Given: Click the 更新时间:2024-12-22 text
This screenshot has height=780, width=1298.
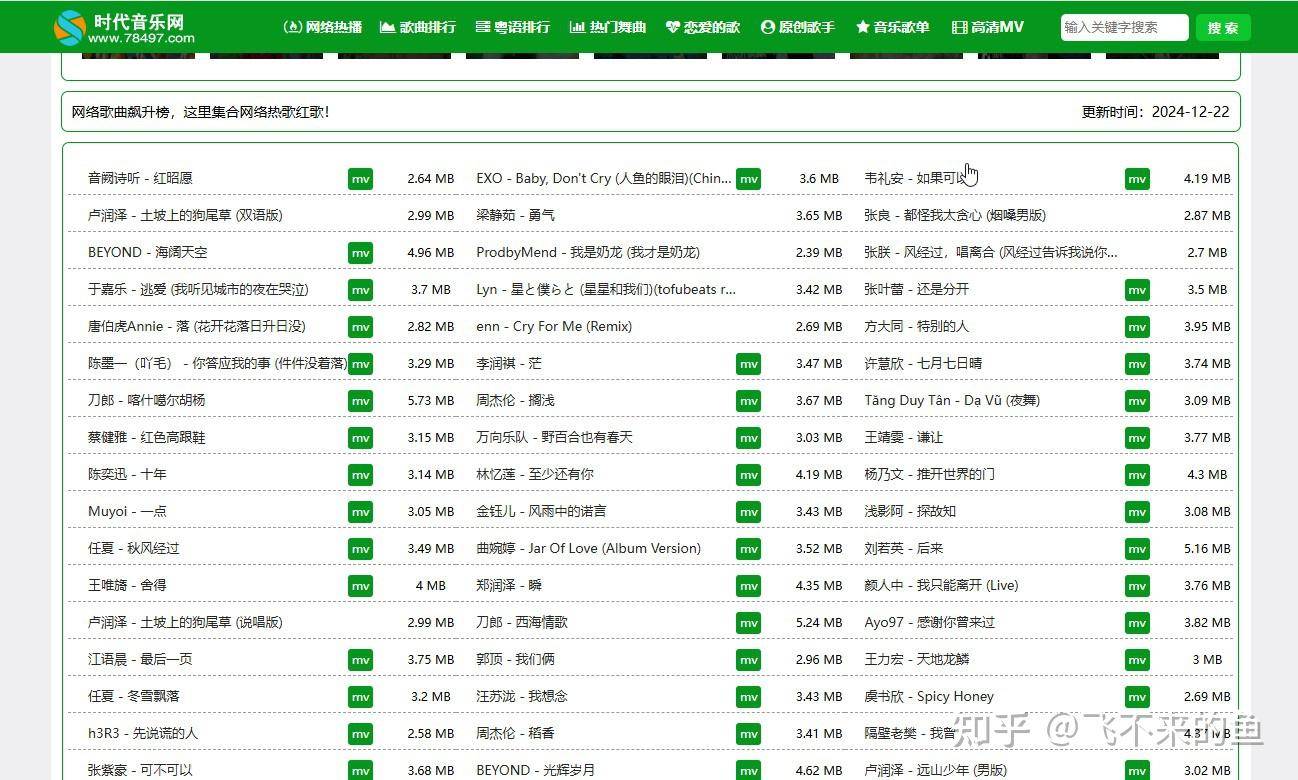Looking at the screenshot, I should tap(1155, 112).
